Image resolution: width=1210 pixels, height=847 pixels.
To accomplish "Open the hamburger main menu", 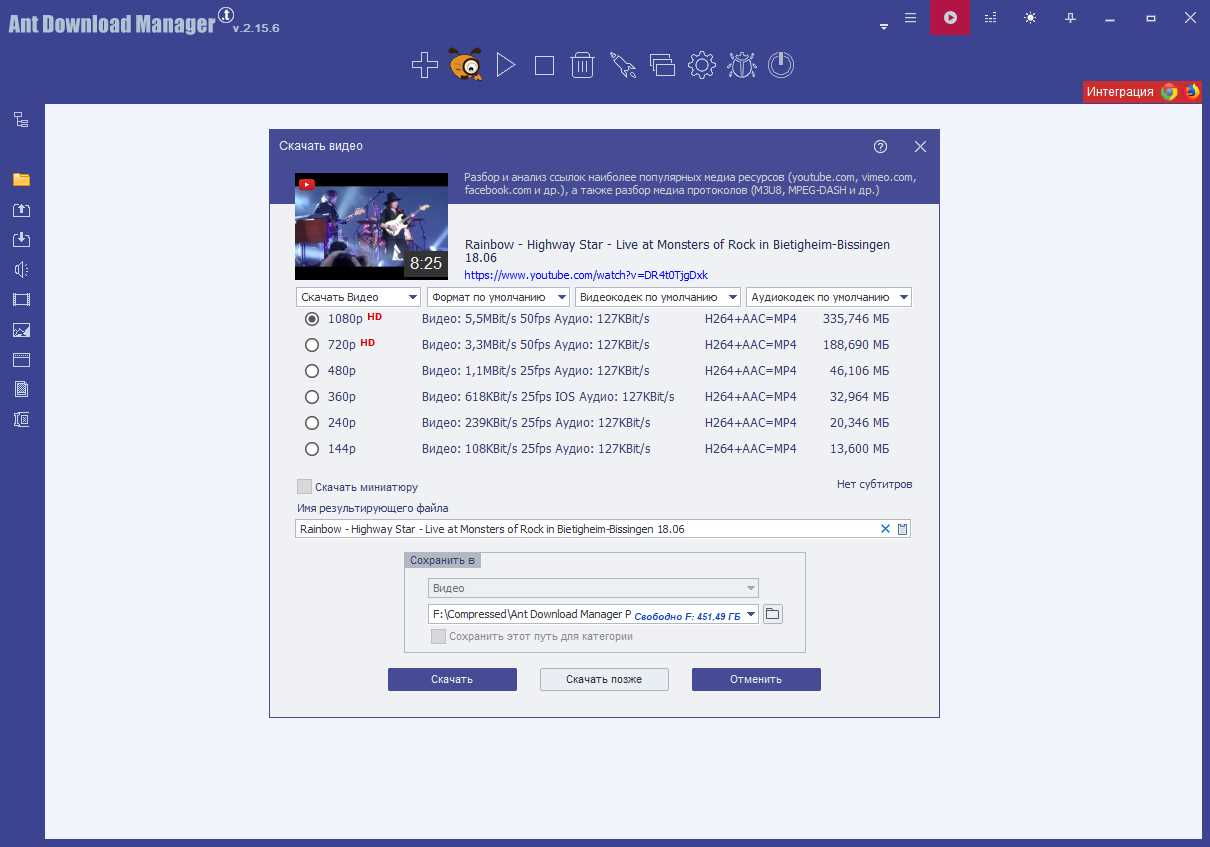I will pyautogui.click(x=910, y=18).
